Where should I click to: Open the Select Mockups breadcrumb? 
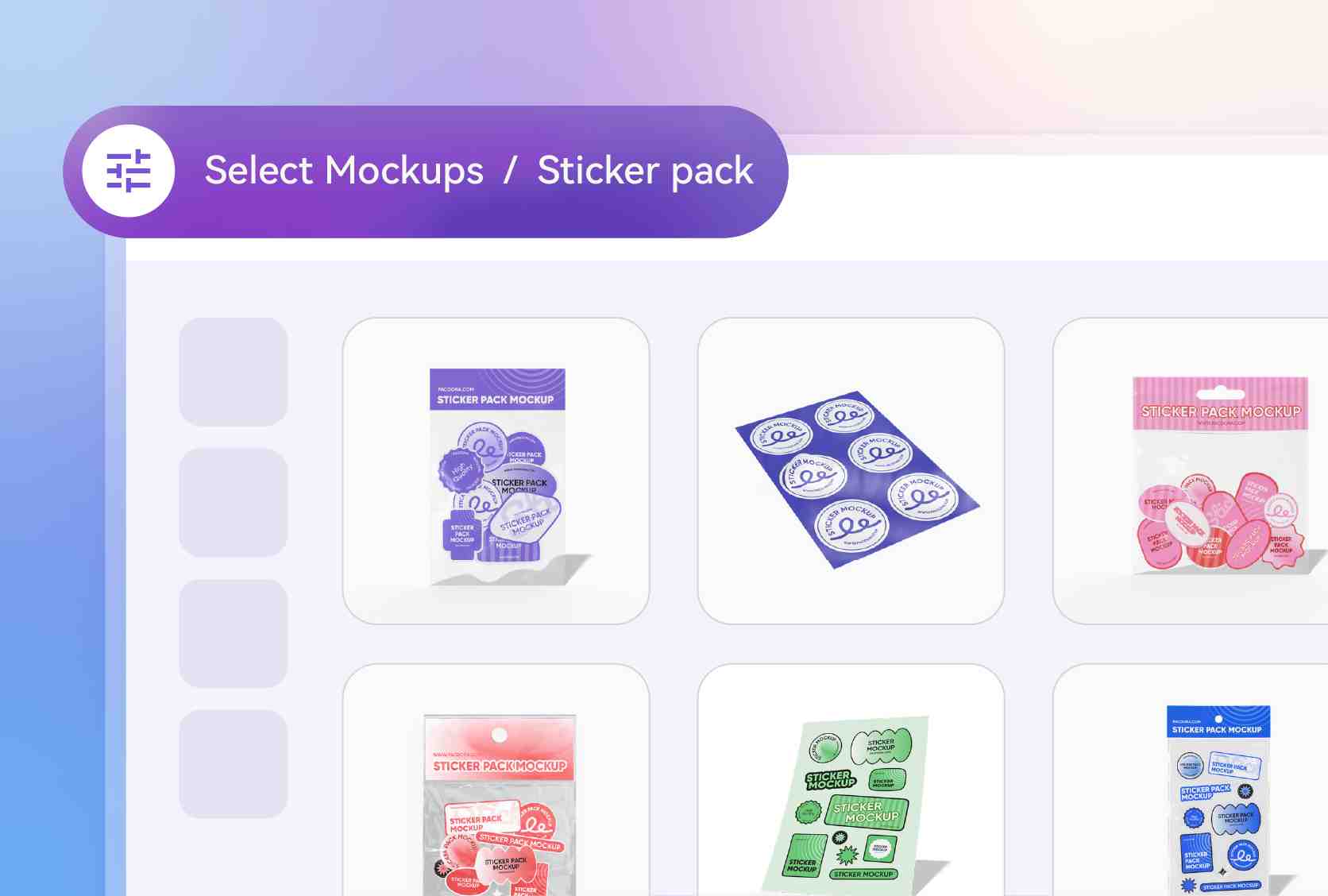tap(344, 170)
